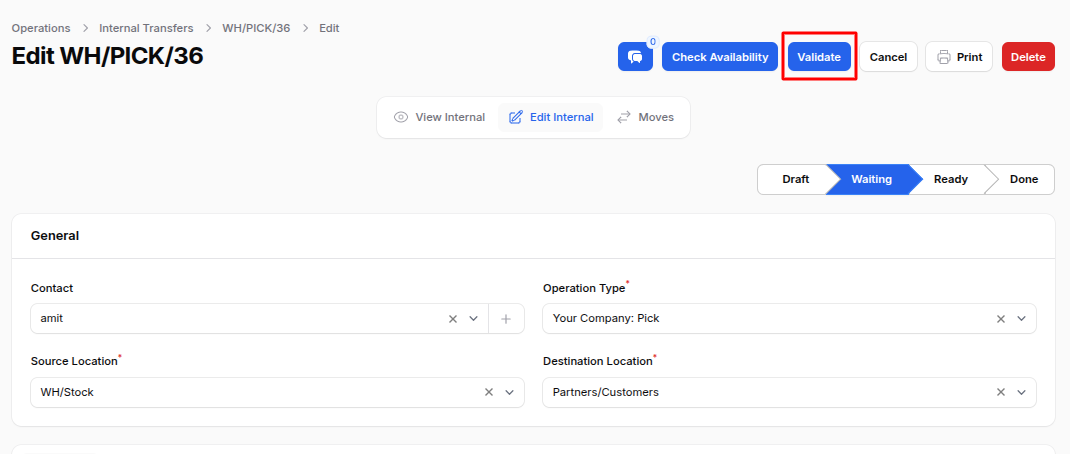Click Check Availability button
The width and height of the screenshot is (1070, 454).
coord(720,57)
